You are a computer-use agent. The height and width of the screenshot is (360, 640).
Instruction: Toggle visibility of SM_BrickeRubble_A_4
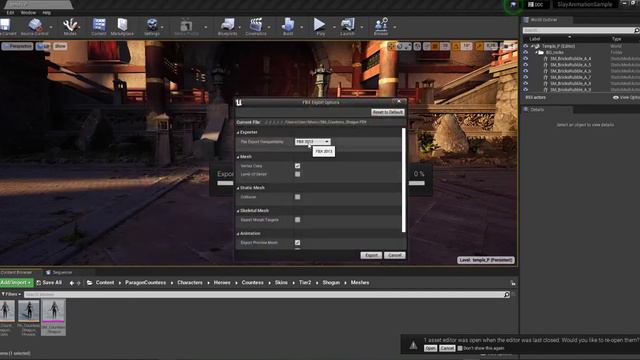tap(526, 58)
